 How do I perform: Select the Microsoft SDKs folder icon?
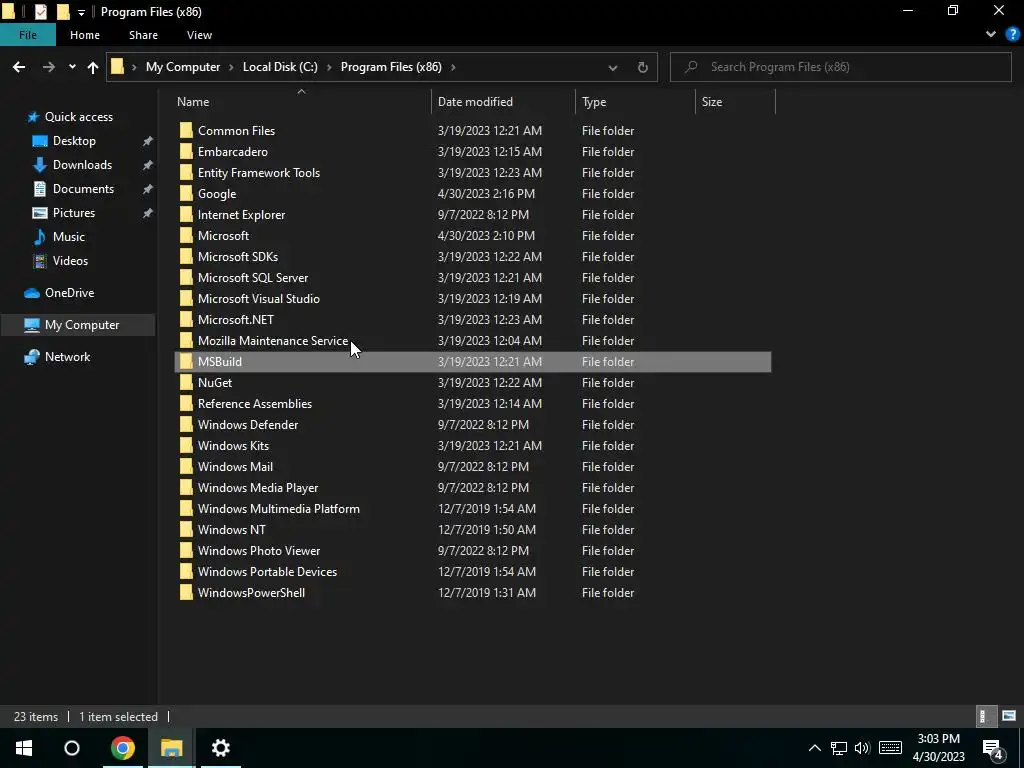click(x=186, y=257)
